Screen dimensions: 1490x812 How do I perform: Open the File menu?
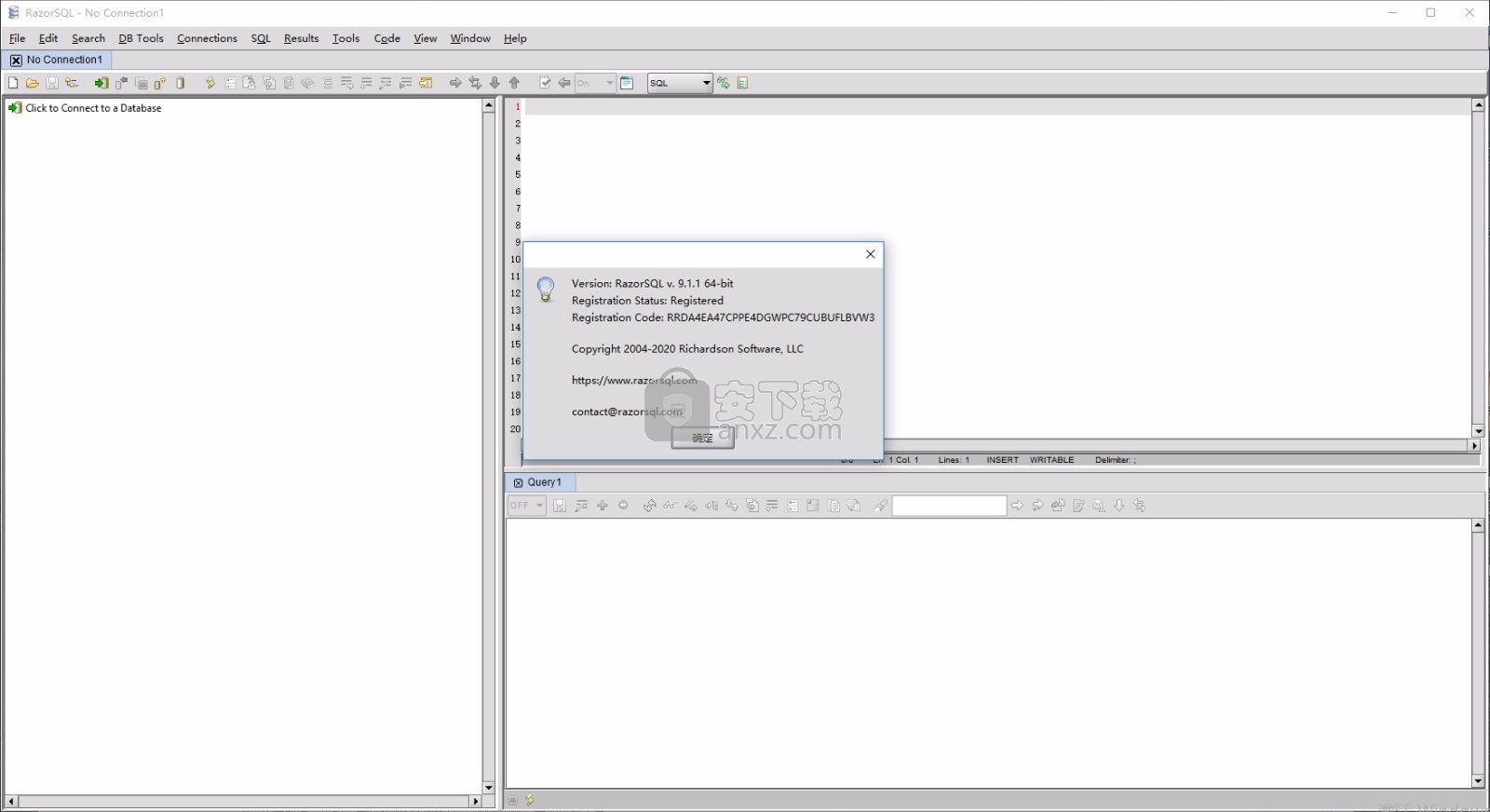click(18, 38)
